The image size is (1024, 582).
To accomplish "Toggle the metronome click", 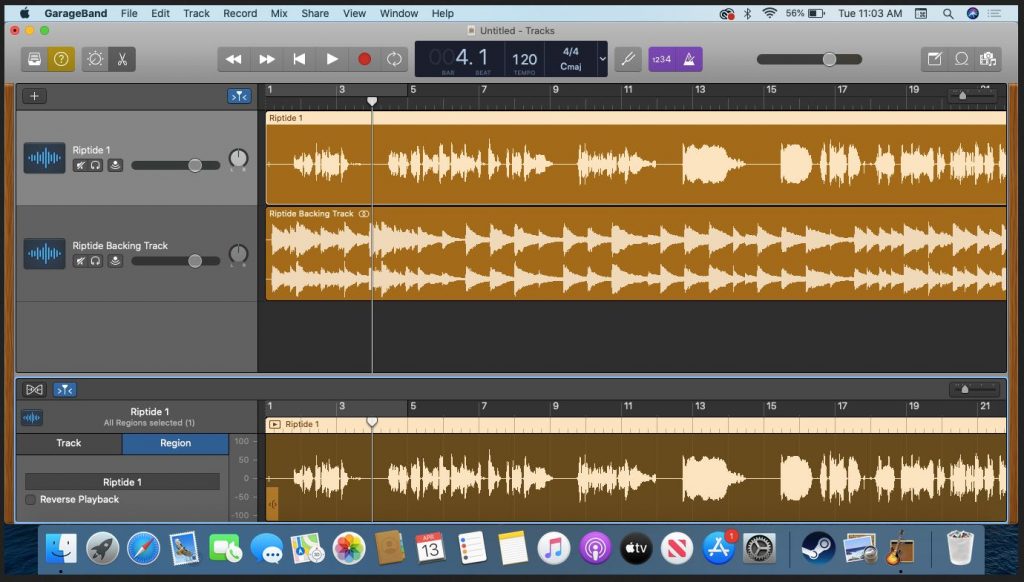I will click(689, 59).
